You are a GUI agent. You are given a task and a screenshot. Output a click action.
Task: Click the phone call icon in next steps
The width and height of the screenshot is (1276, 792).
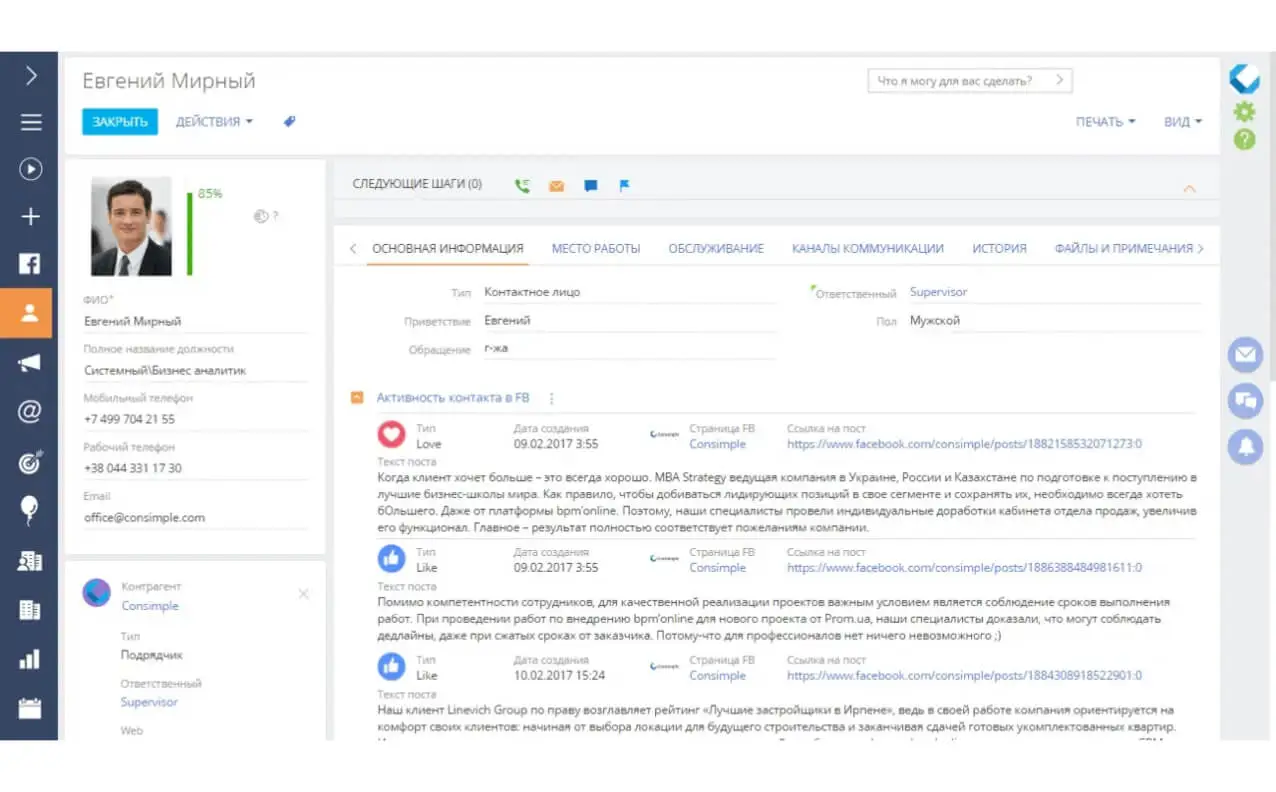tap(522, 185)
